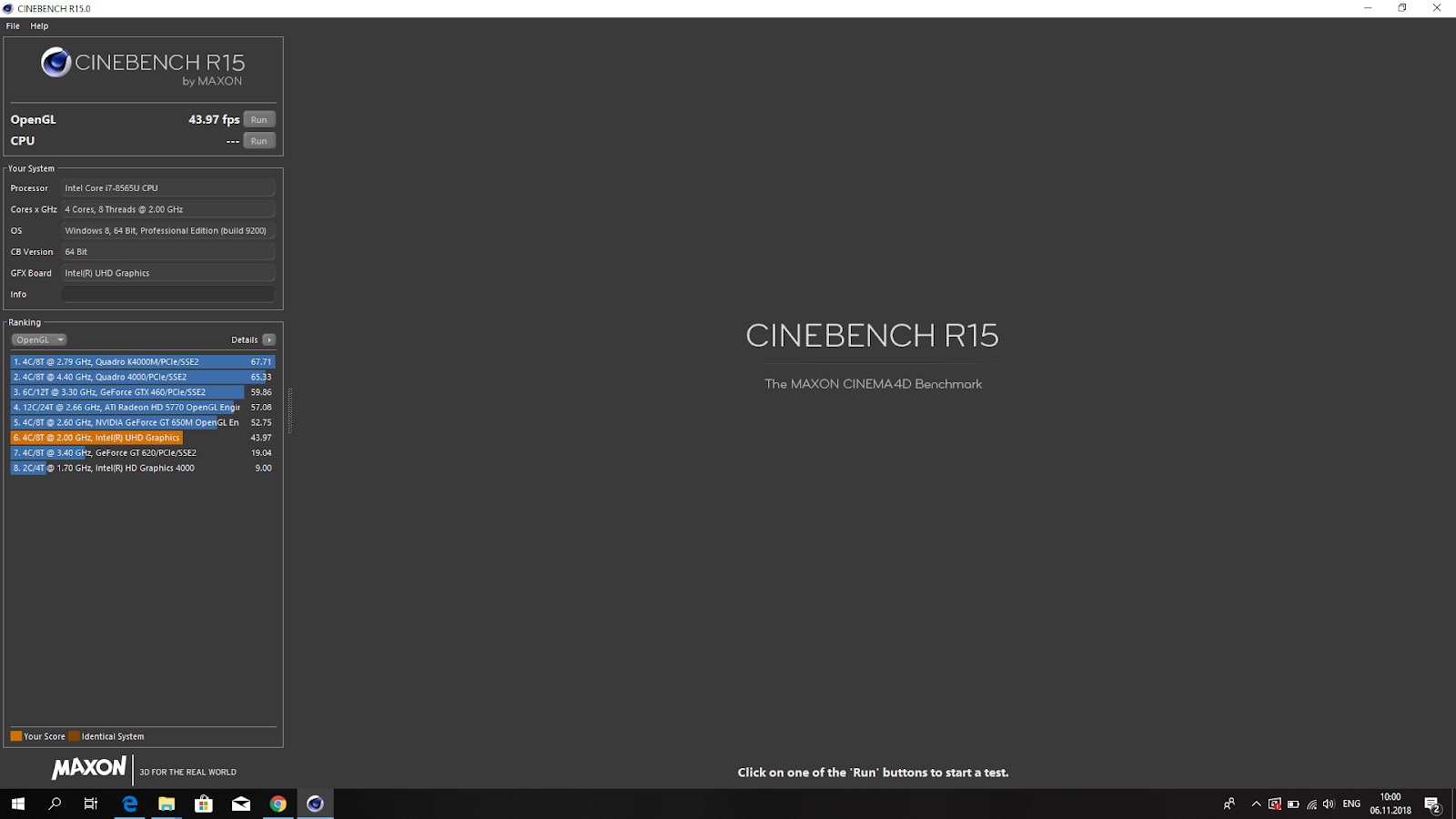Screen dimensions: 1456x819
Task: Restore down the Cinebench window
Action: [1402, 8]
